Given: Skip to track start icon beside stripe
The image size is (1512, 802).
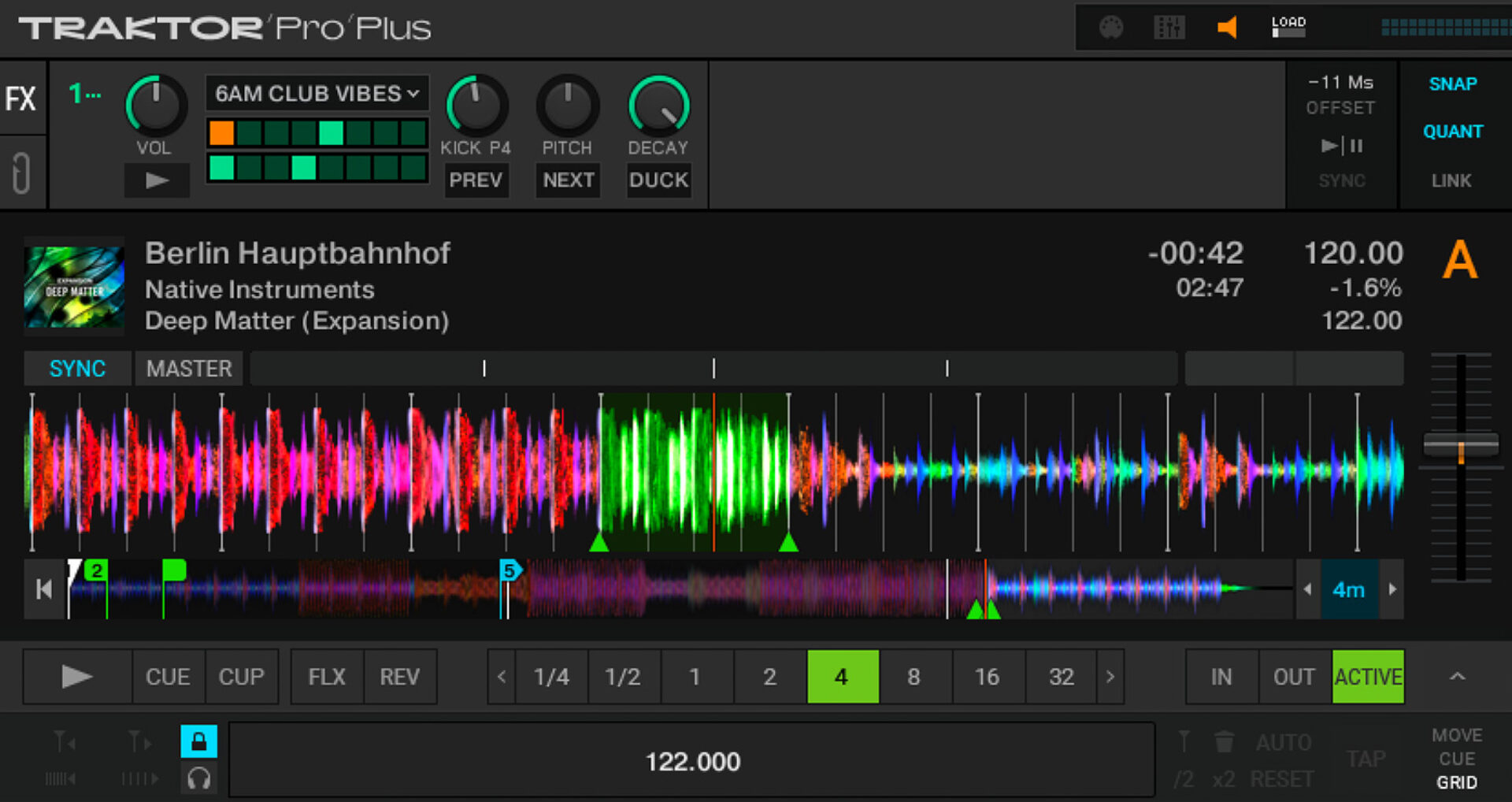Looking at the screenshot, I should coord(44,589).
